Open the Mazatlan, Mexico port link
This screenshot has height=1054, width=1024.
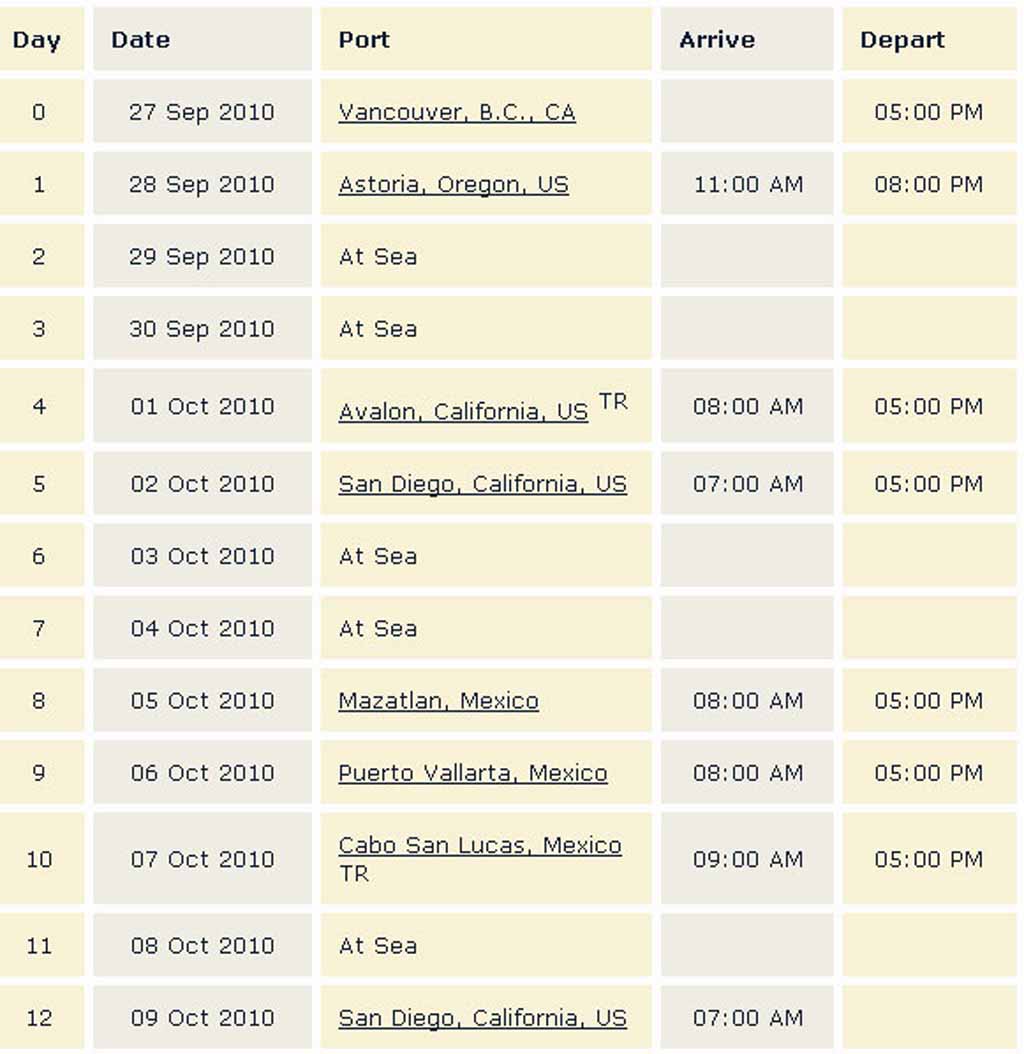click(x=438, y=701)
